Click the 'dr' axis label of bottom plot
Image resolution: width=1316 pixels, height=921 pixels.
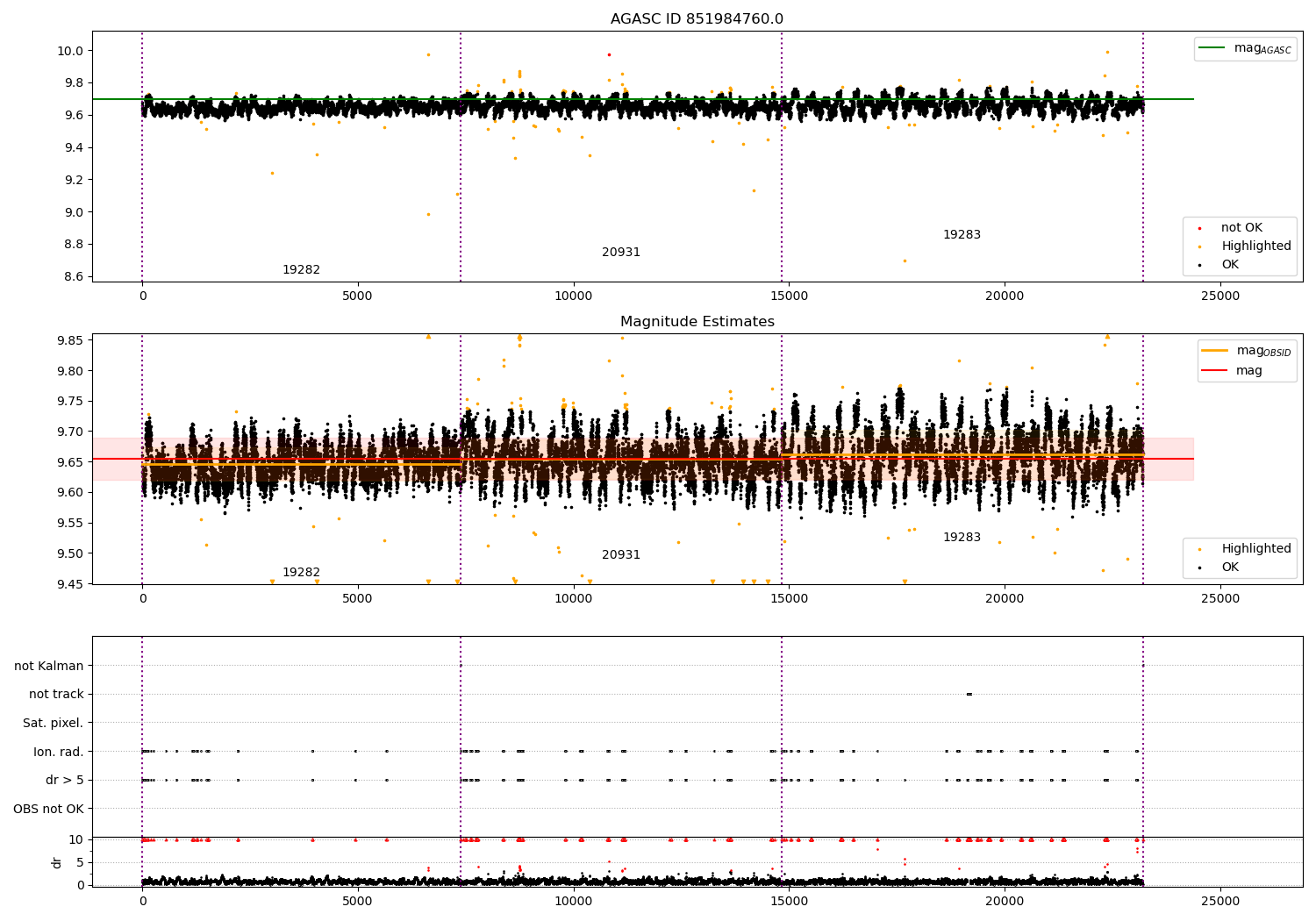click(57, 862)
